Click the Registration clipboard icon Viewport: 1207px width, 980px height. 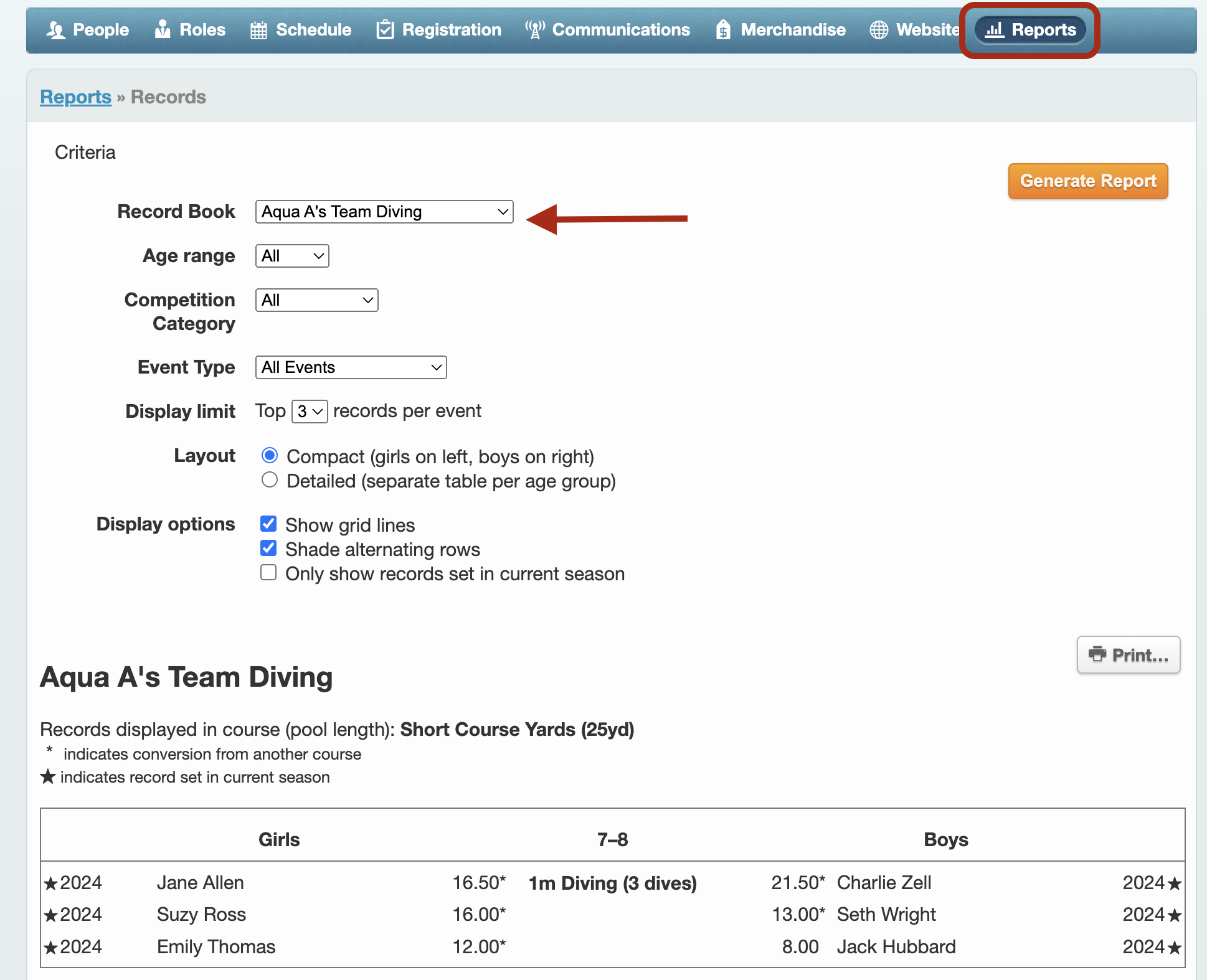click(386, 29)
